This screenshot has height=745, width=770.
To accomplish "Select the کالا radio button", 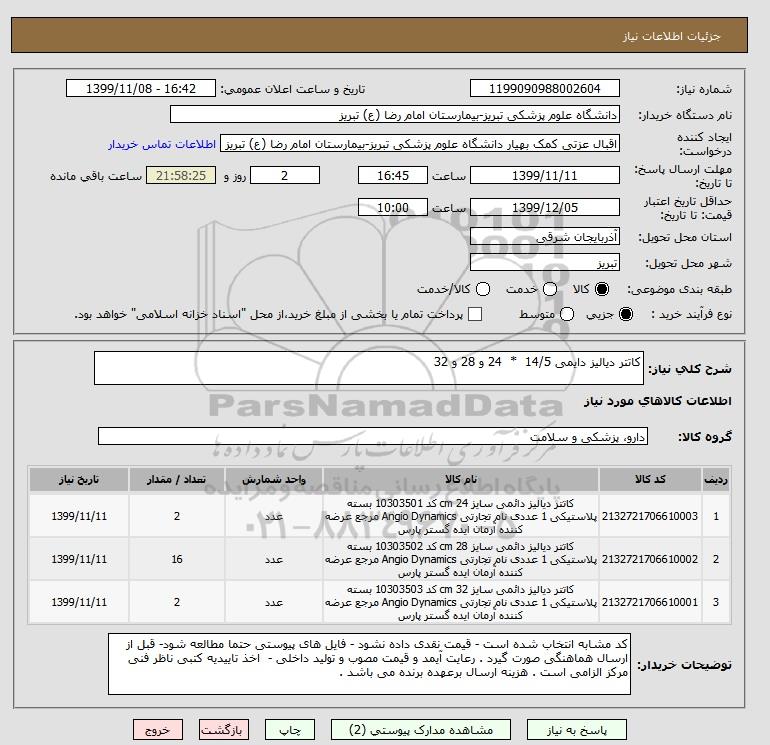I will point(602,289).
